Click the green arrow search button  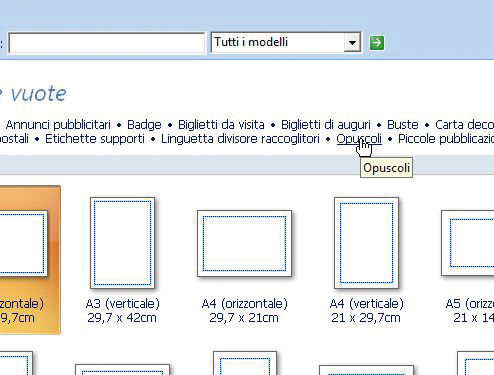point(377,43)
